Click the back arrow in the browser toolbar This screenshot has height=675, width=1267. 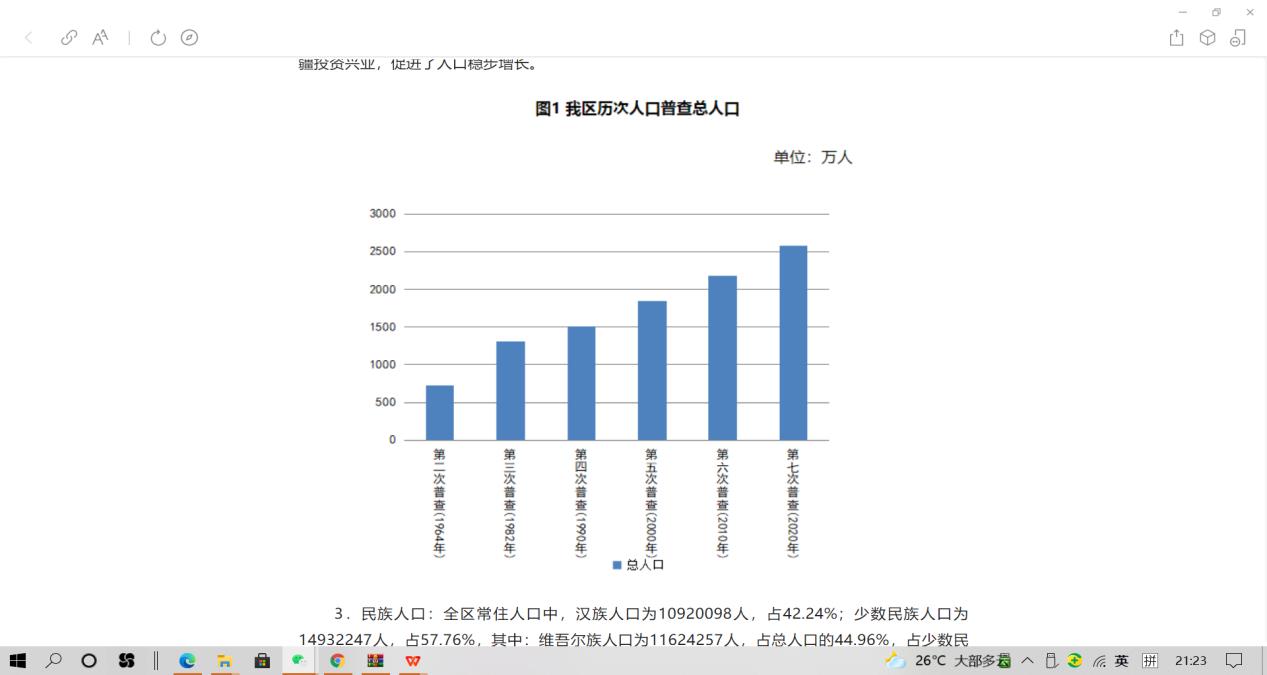click(28, 38)
